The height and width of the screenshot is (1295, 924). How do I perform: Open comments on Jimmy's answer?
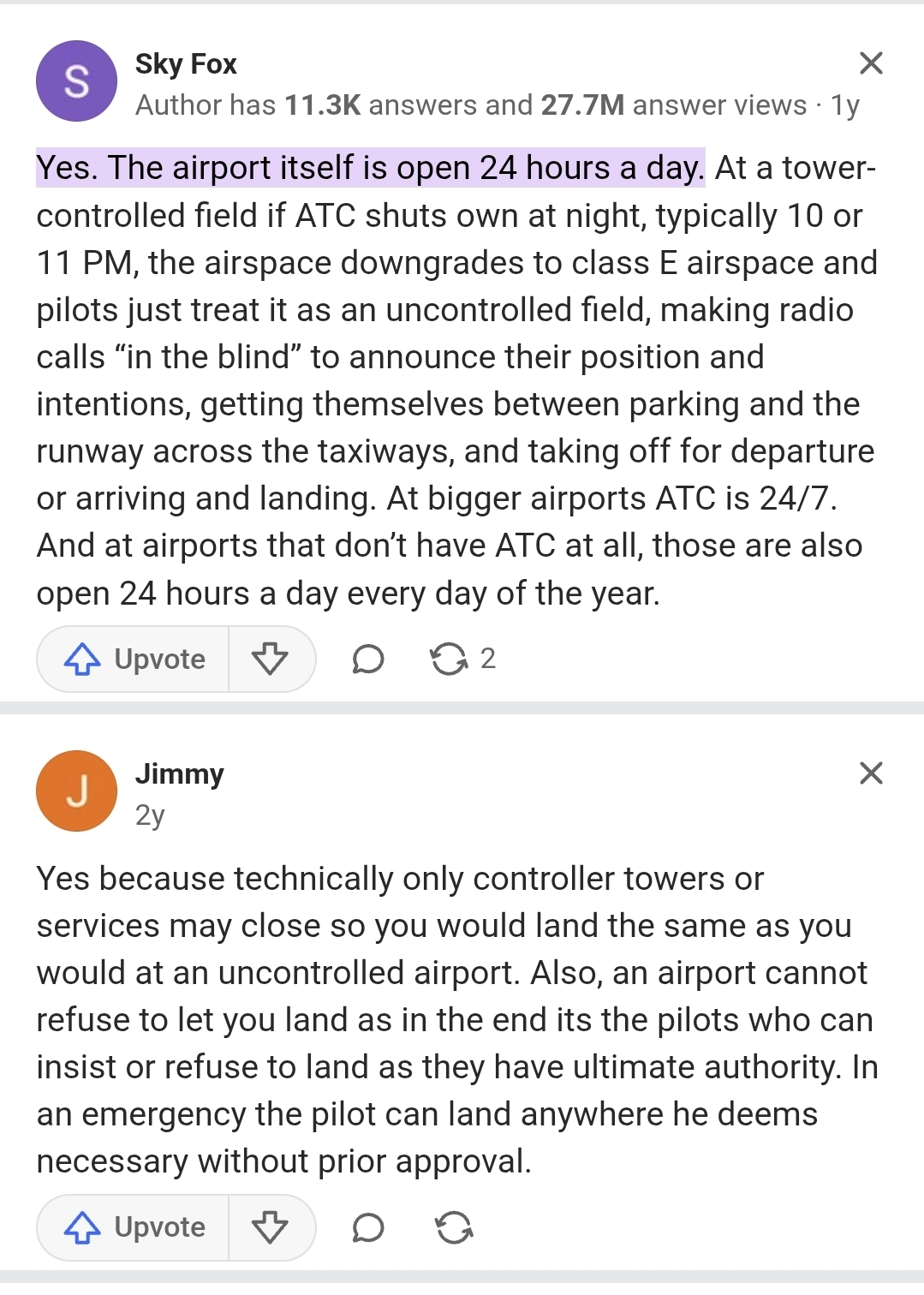click(x=368, y=1227)
